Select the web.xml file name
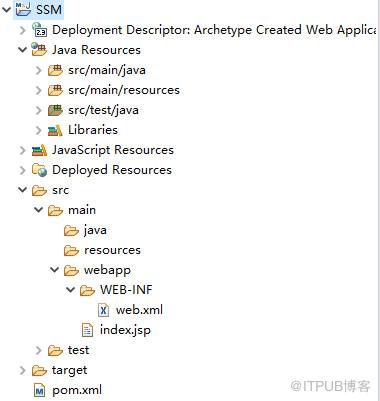Screen dimensions: 380x401 tap(139, 310)
